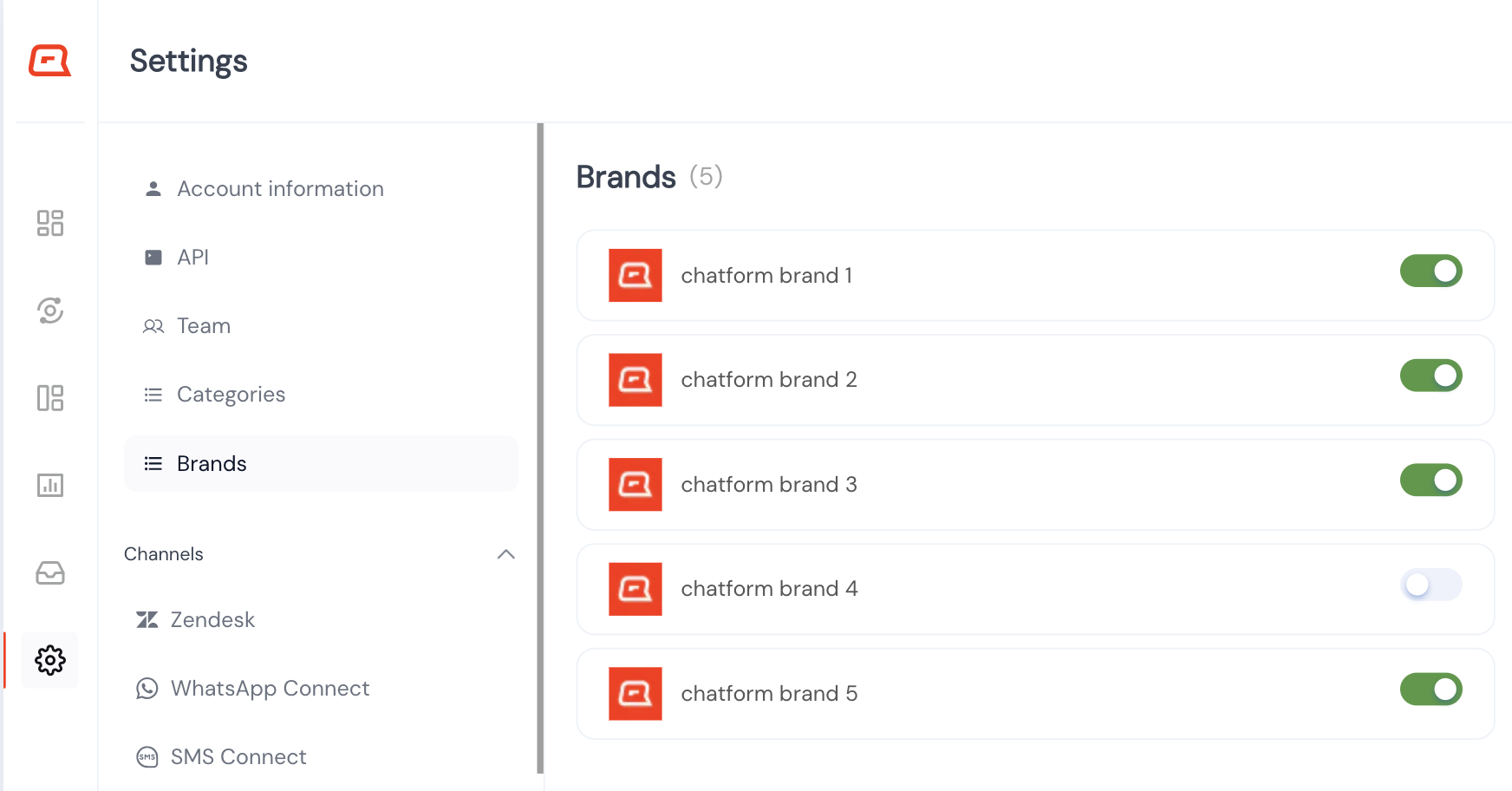
Task: Open the inbox icon in sidebar
Action: pyautogui.click(x=49, y=572)
